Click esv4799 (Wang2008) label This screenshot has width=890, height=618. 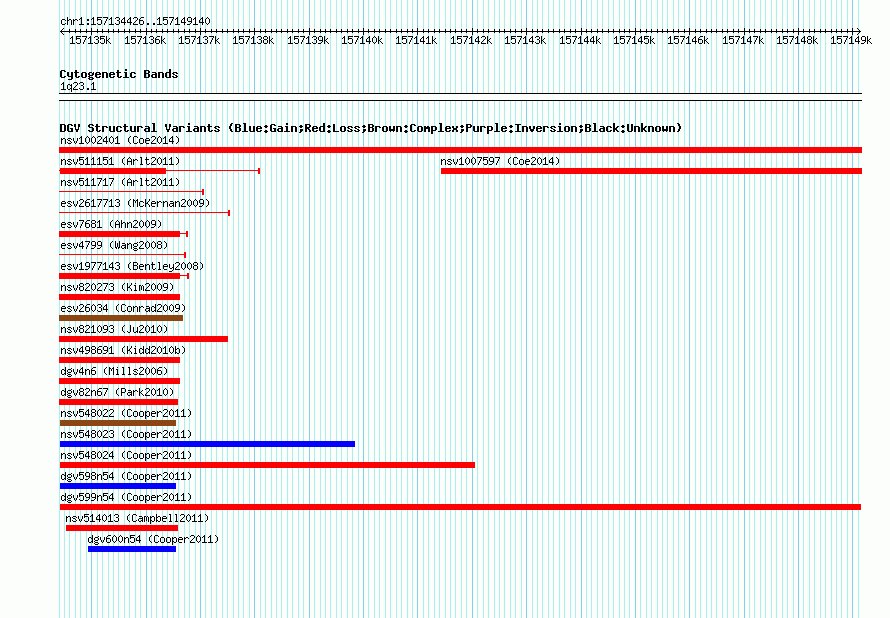[x=114, y=245]
